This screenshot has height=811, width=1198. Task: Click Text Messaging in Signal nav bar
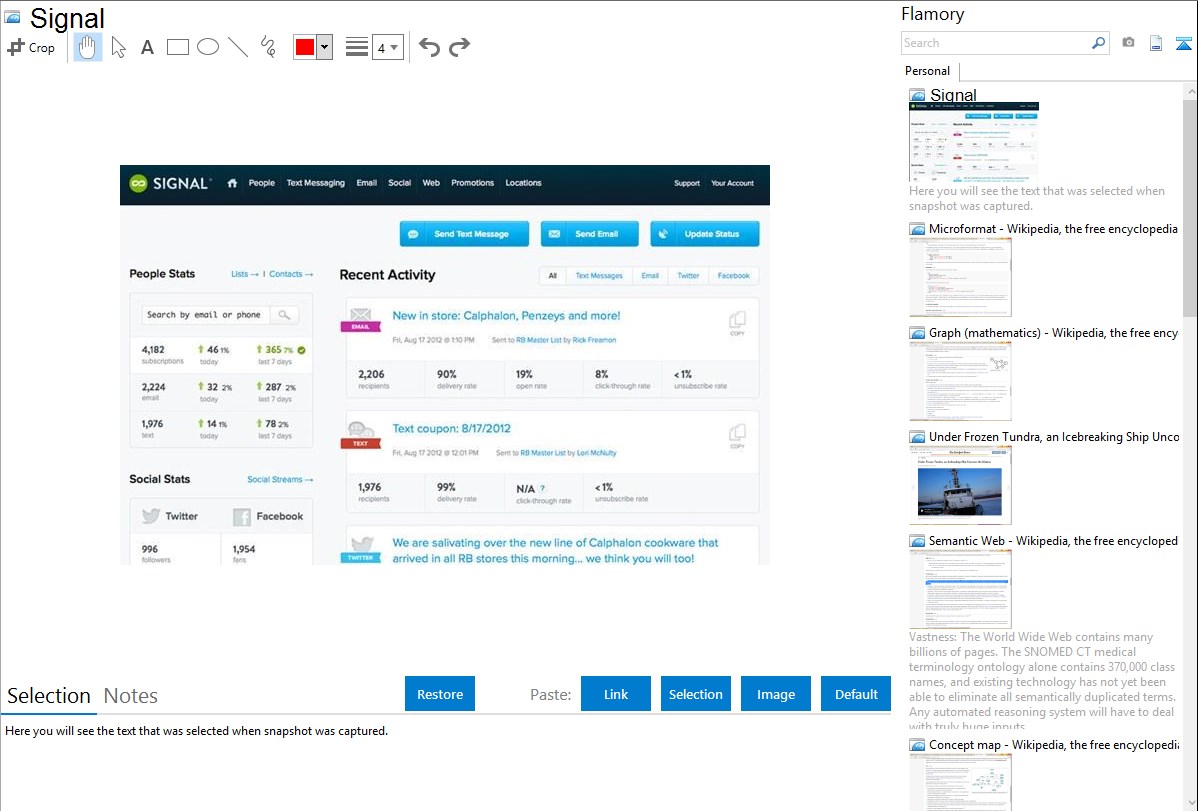coord(316,183)
